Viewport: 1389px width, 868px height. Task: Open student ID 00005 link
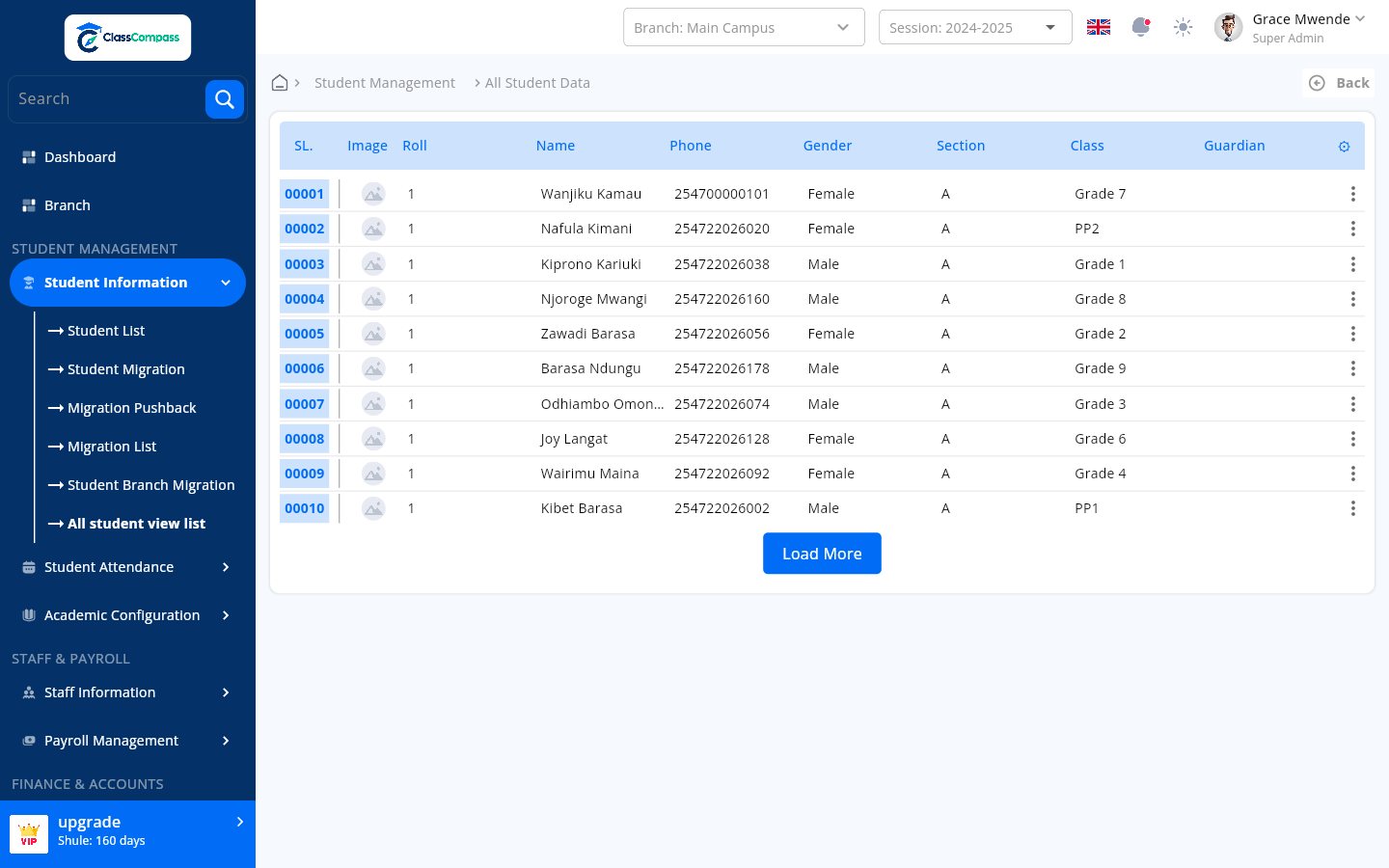tap(305, 334)
